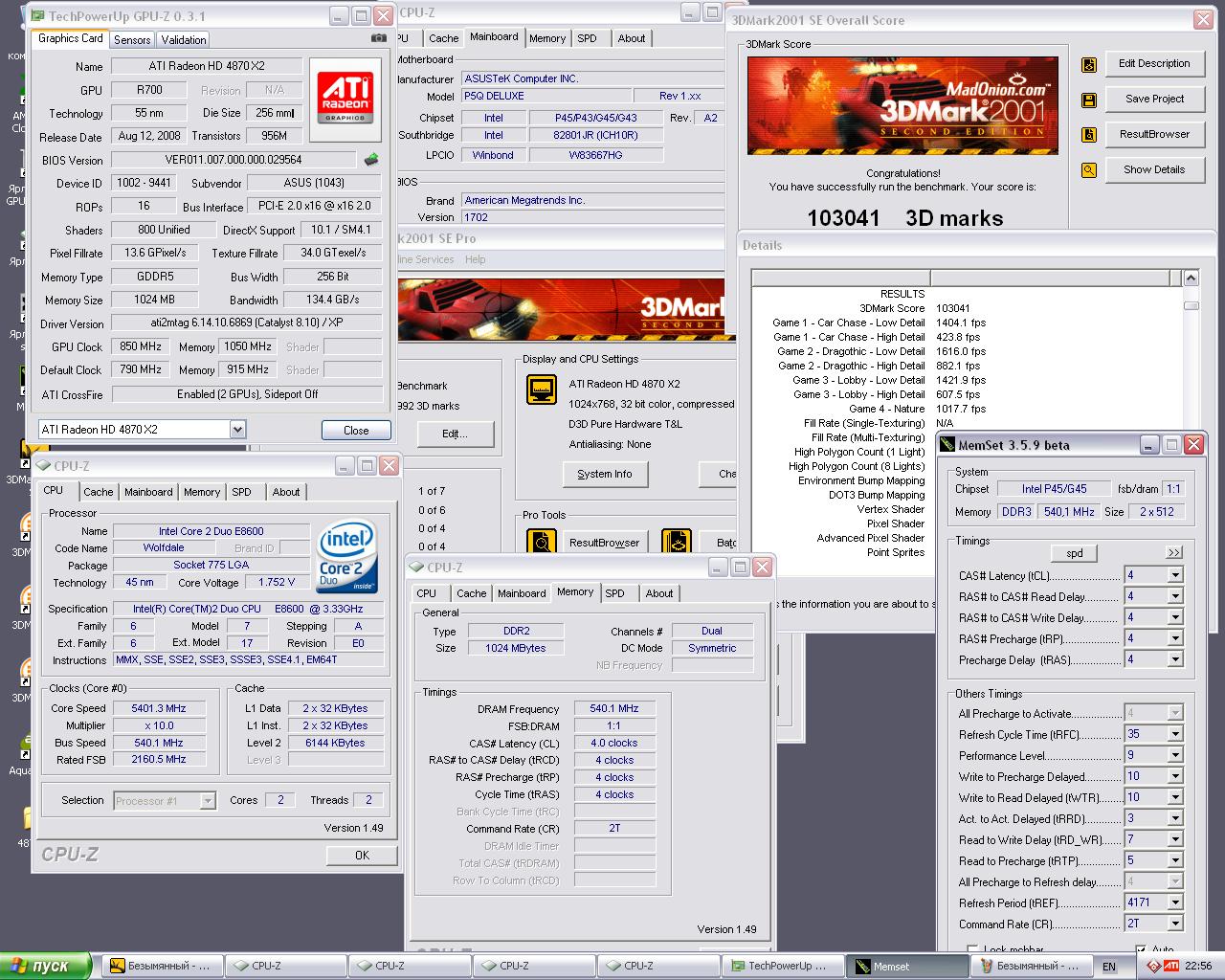Open the RAS# to CAS# Read Delay dropdown
The width and height of the screenshot is (1225, 980).
click(x=1175, y=596)
